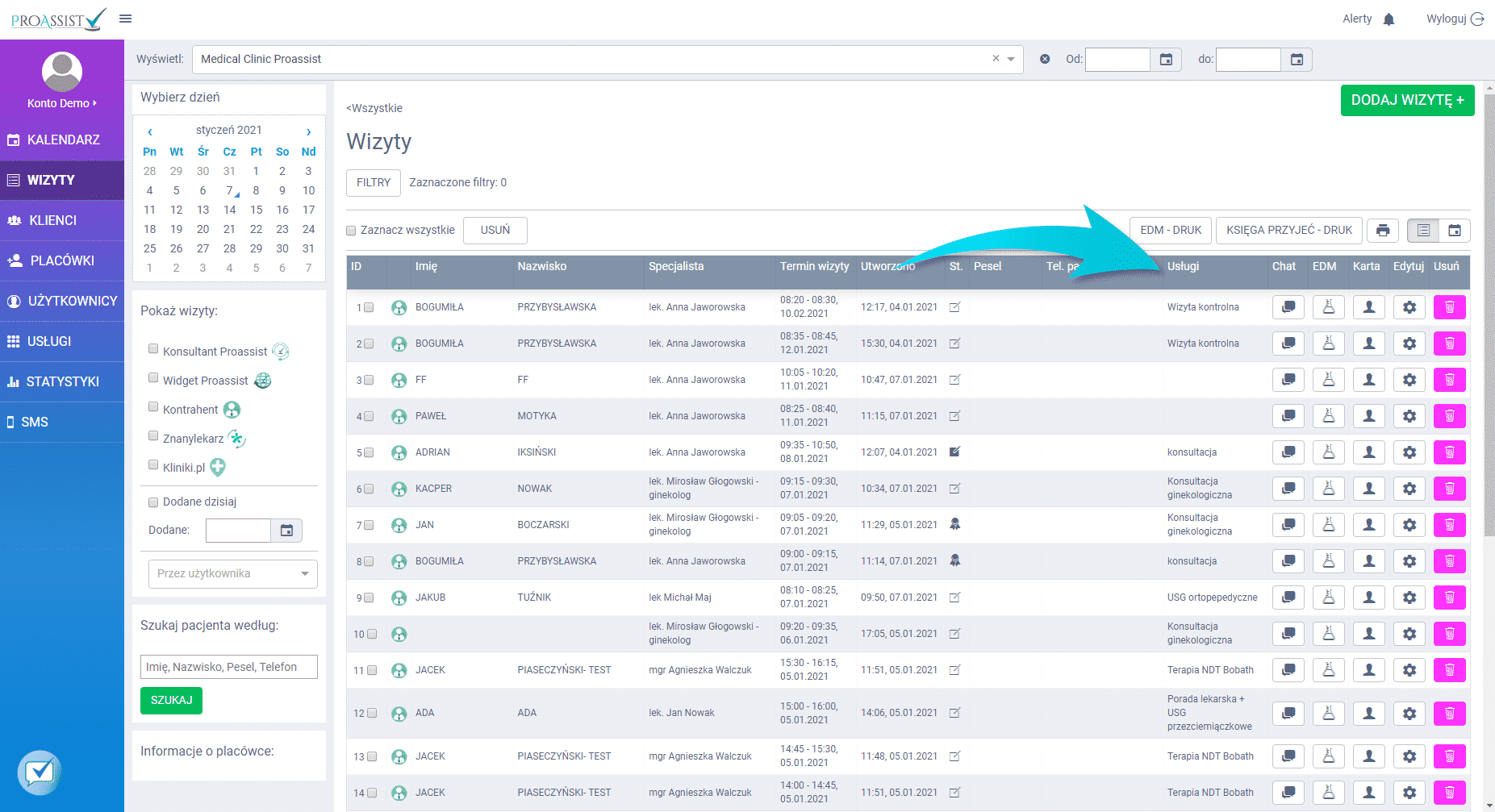Click the printer icon button
Screen dimensions: 1495x812
1383,230
